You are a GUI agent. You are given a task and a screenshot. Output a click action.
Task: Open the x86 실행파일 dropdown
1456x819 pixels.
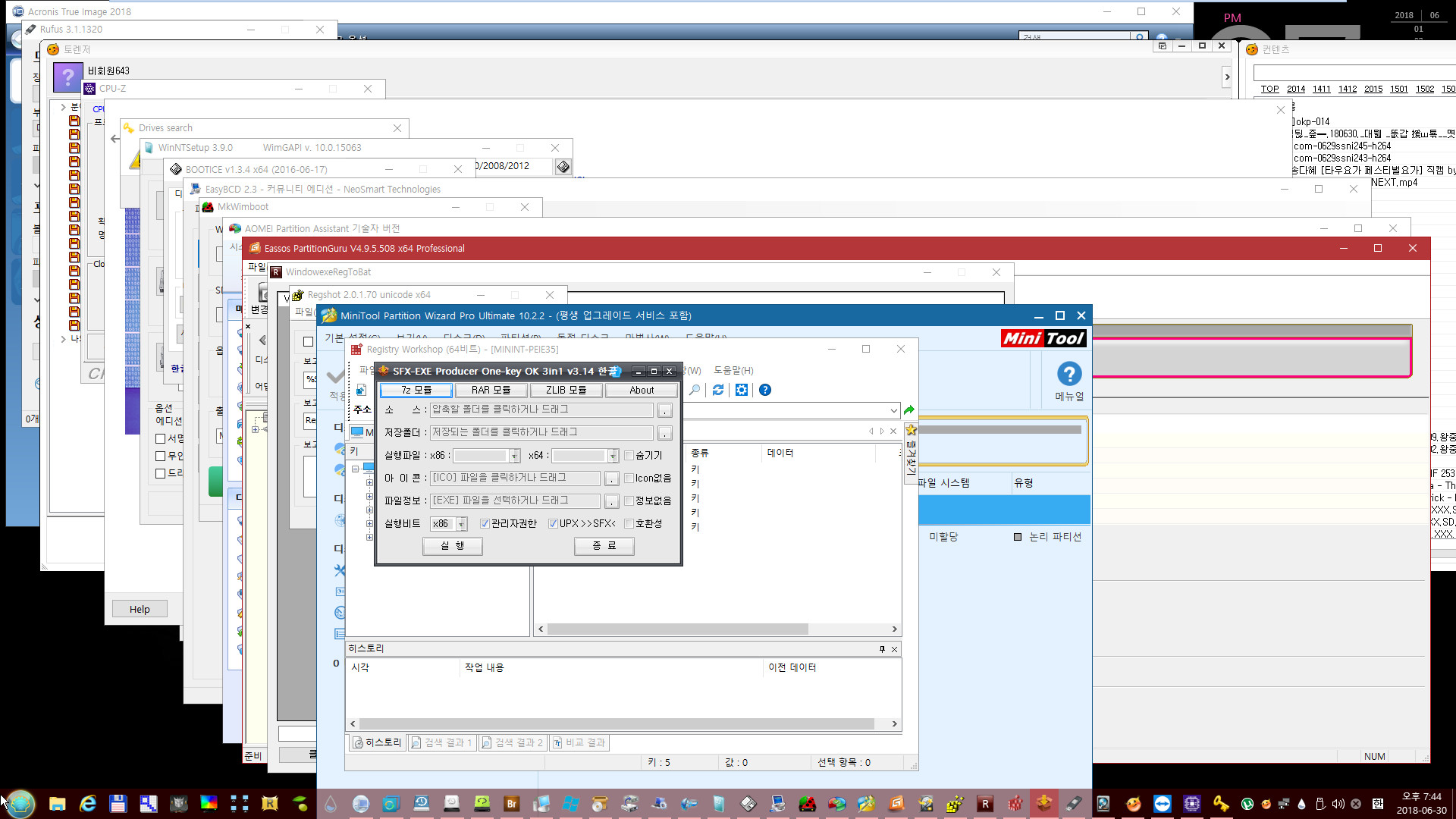pos(515,456)
